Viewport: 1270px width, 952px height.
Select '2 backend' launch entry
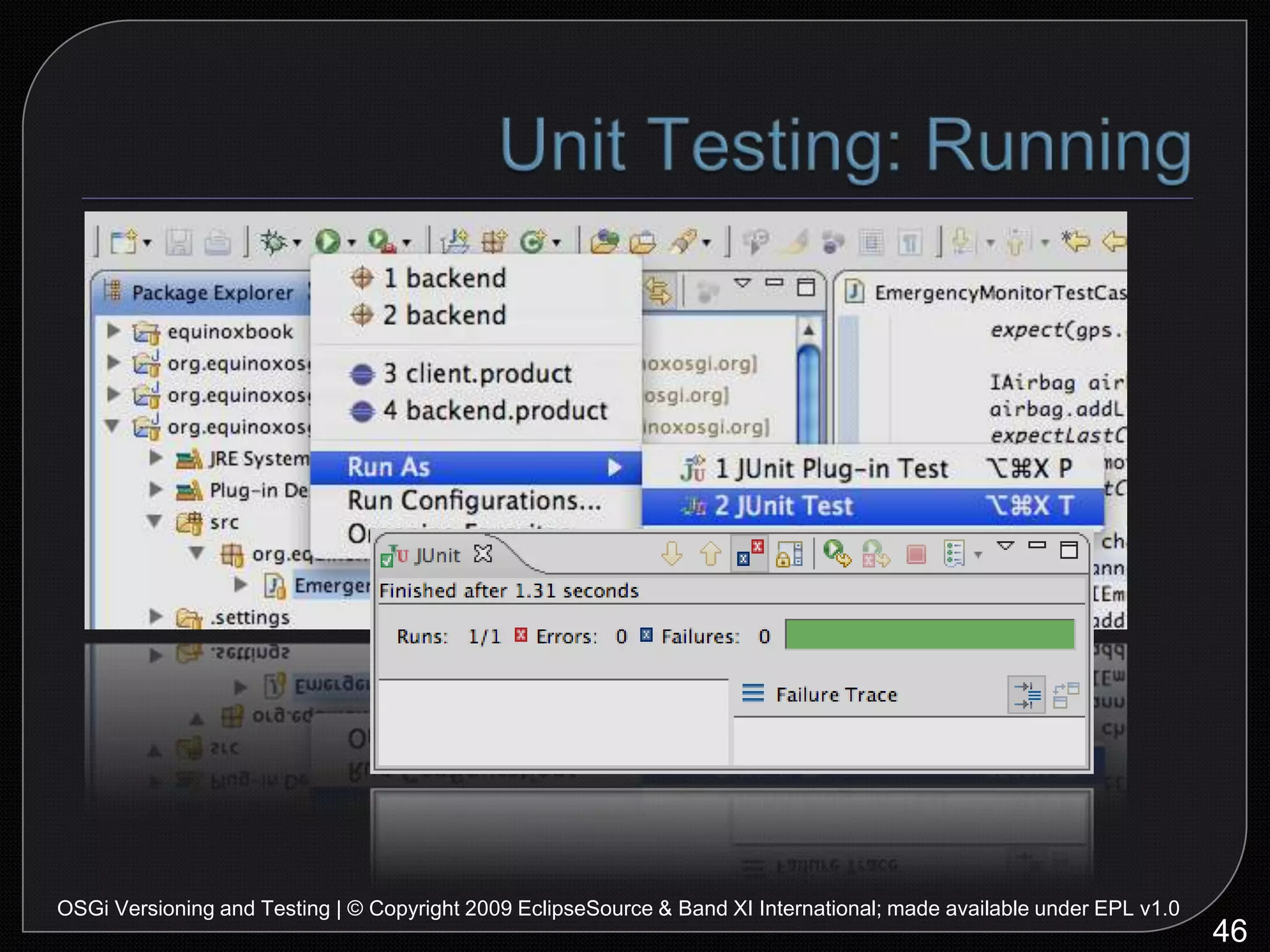(x=476, y=315)
